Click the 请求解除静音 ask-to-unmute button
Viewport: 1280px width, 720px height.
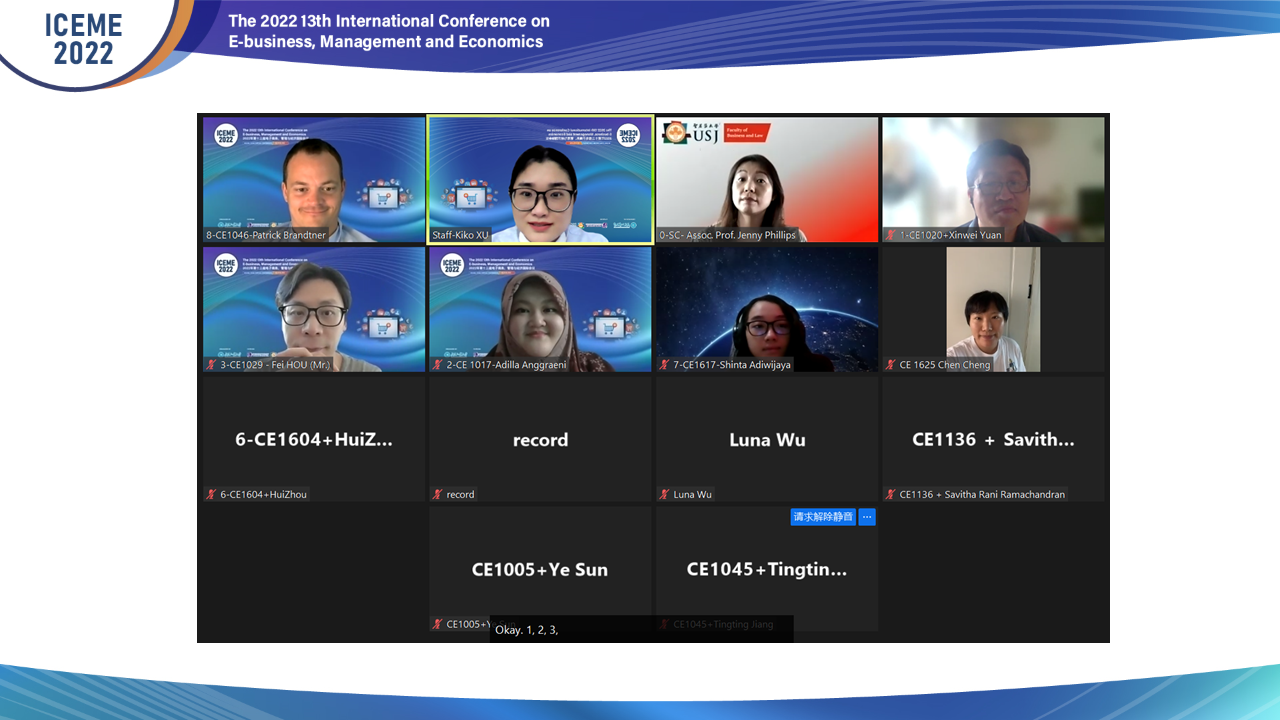[x=823, y=517]
